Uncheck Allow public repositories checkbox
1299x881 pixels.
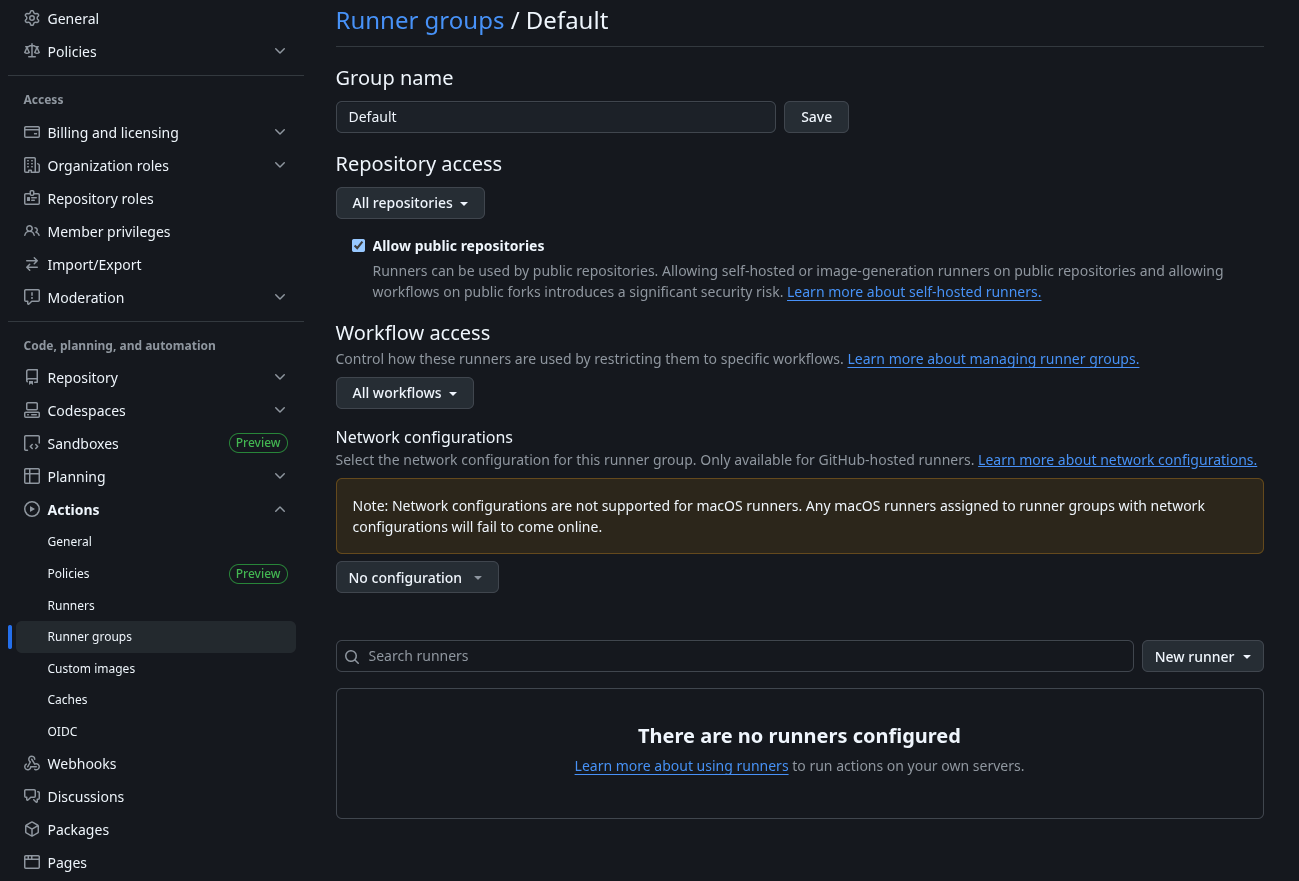click(x=358, y=246)
